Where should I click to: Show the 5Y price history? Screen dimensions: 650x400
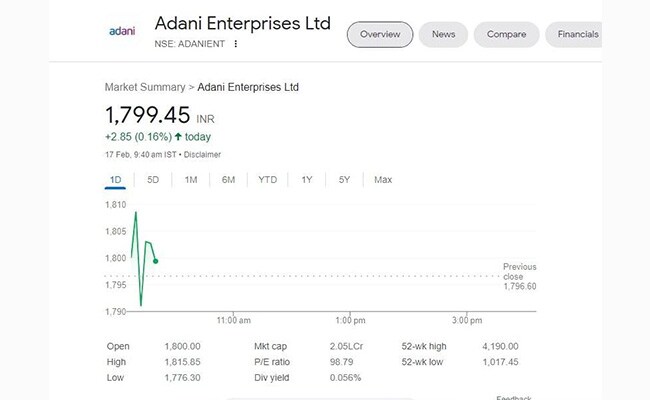point(344,180)
